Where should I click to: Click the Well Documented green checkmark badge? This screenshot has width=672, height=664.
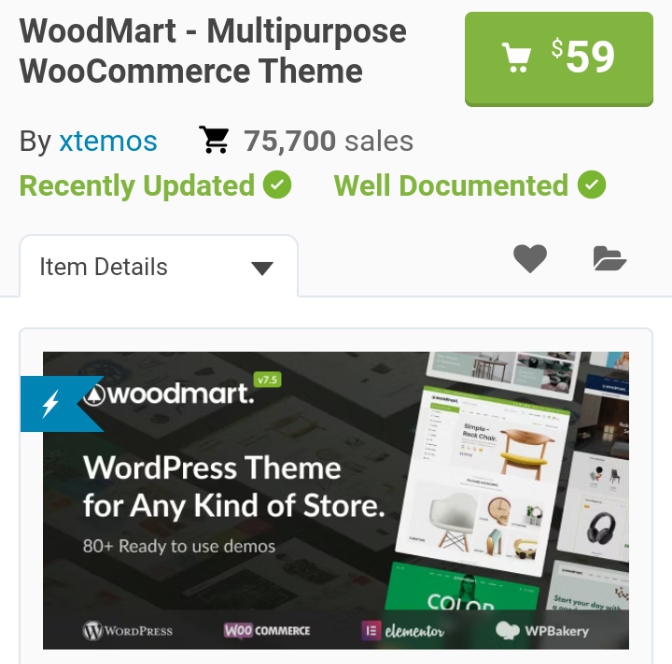coord(591,185)
